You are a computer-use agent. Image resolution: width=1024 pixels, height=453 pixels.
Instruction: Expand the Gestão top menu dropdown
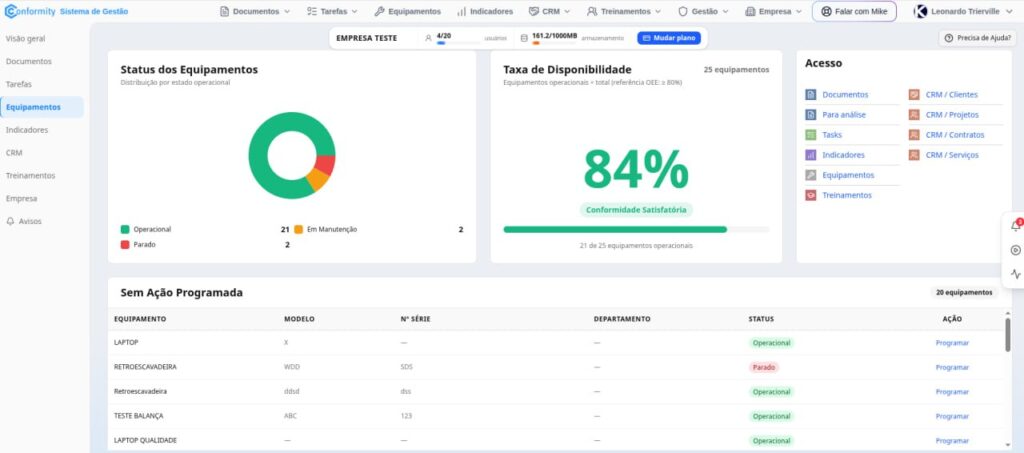point(726,12)
